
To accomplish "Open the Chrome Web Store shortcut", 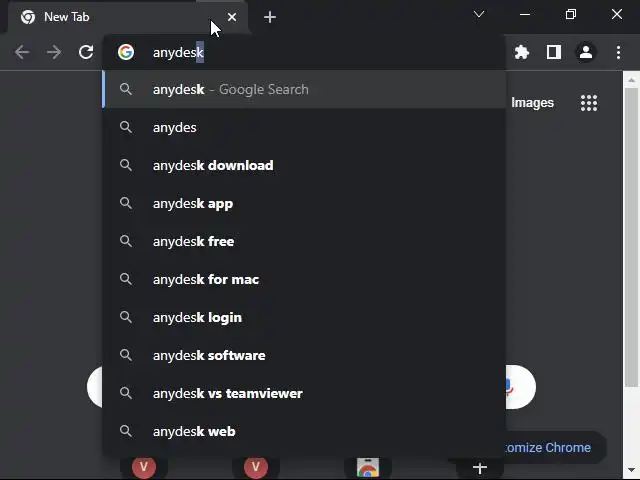I will tap(368, 468).
